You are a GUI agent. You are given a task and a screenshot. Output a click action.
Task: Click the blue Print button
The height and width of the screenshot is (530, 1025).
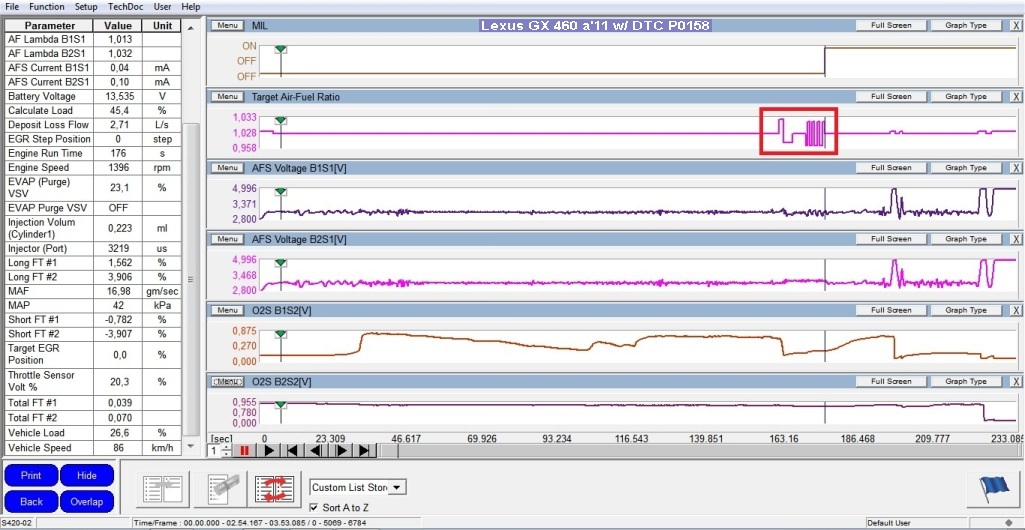click(x=31, y=475)
